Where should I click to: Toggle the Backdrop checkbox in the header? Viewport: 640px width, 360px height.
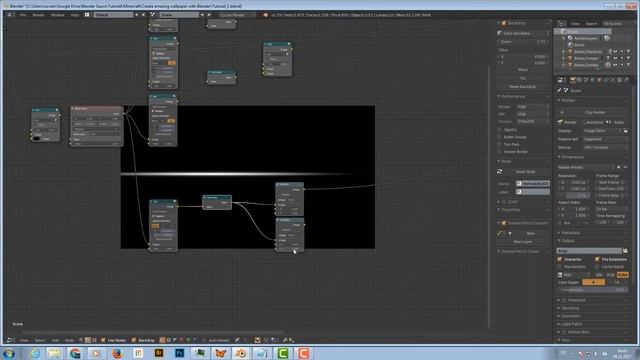point(134,340)
